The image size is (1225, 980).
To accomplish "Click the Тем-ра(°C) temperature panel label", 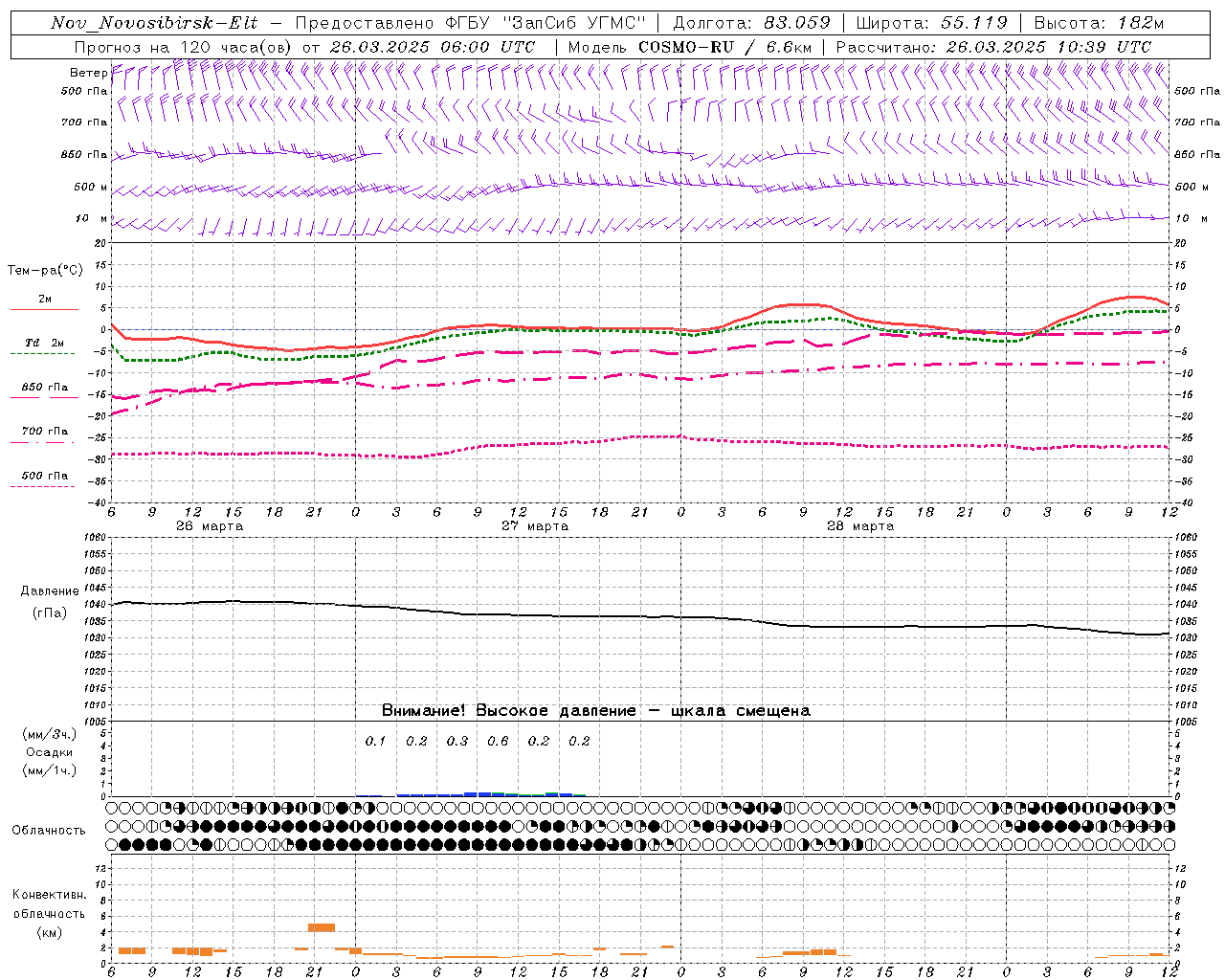I will (45, 271).
